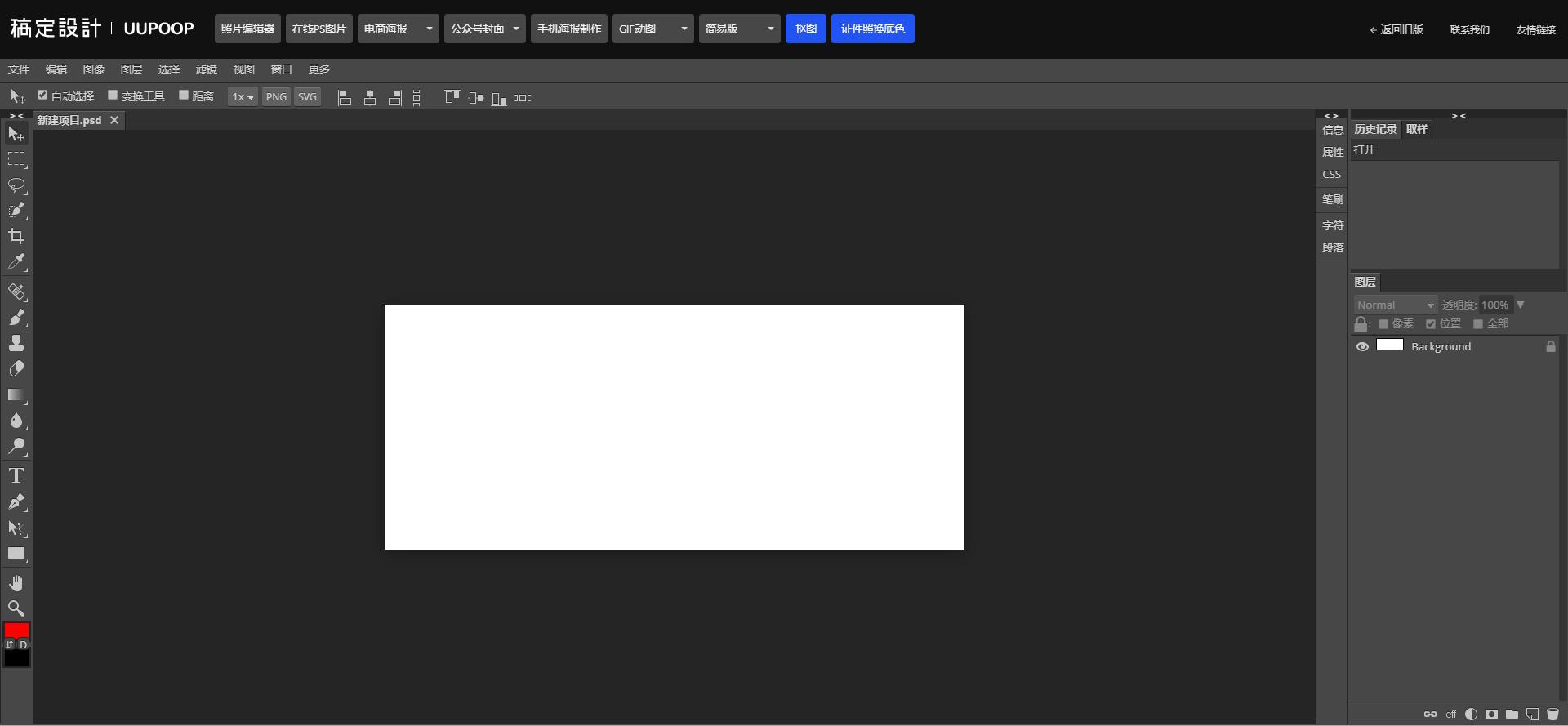Hide the Background layer with eye icon

[x=1362, y=346]
